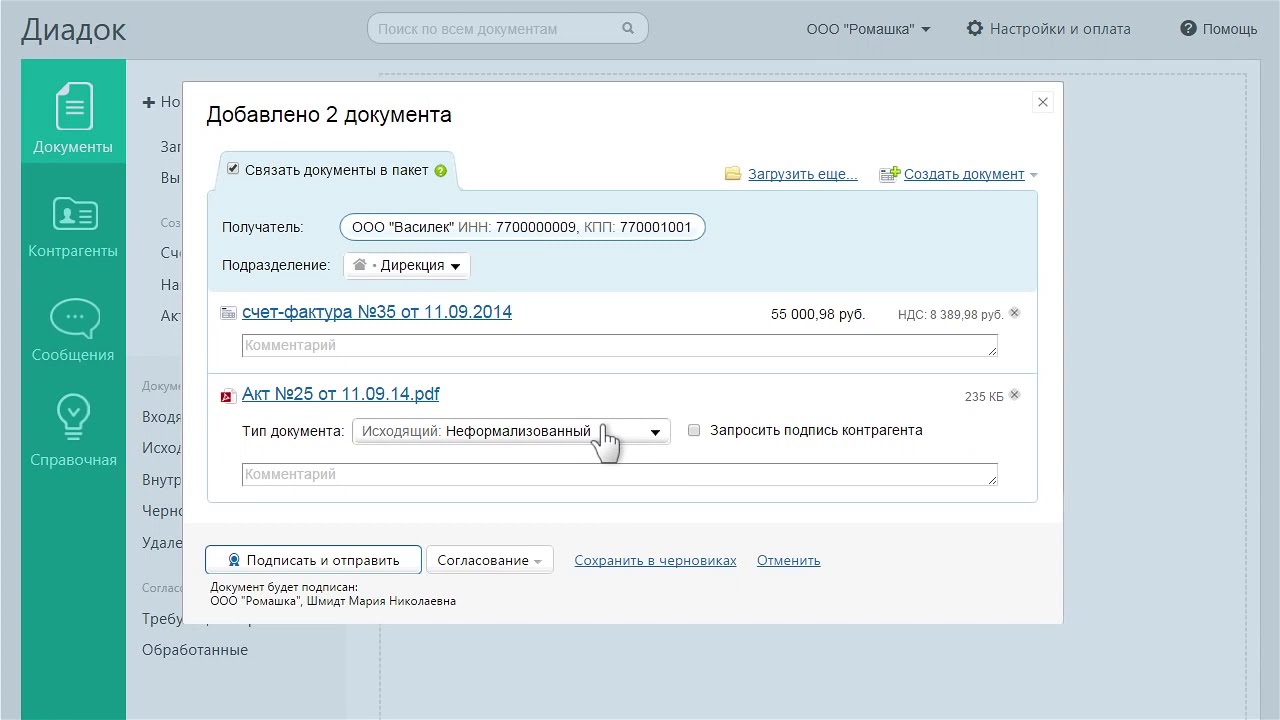1280x720 pixels.
Task: Open счет-фактура №35 от 11.09.2014 link
Action: (x=377, y=312)
